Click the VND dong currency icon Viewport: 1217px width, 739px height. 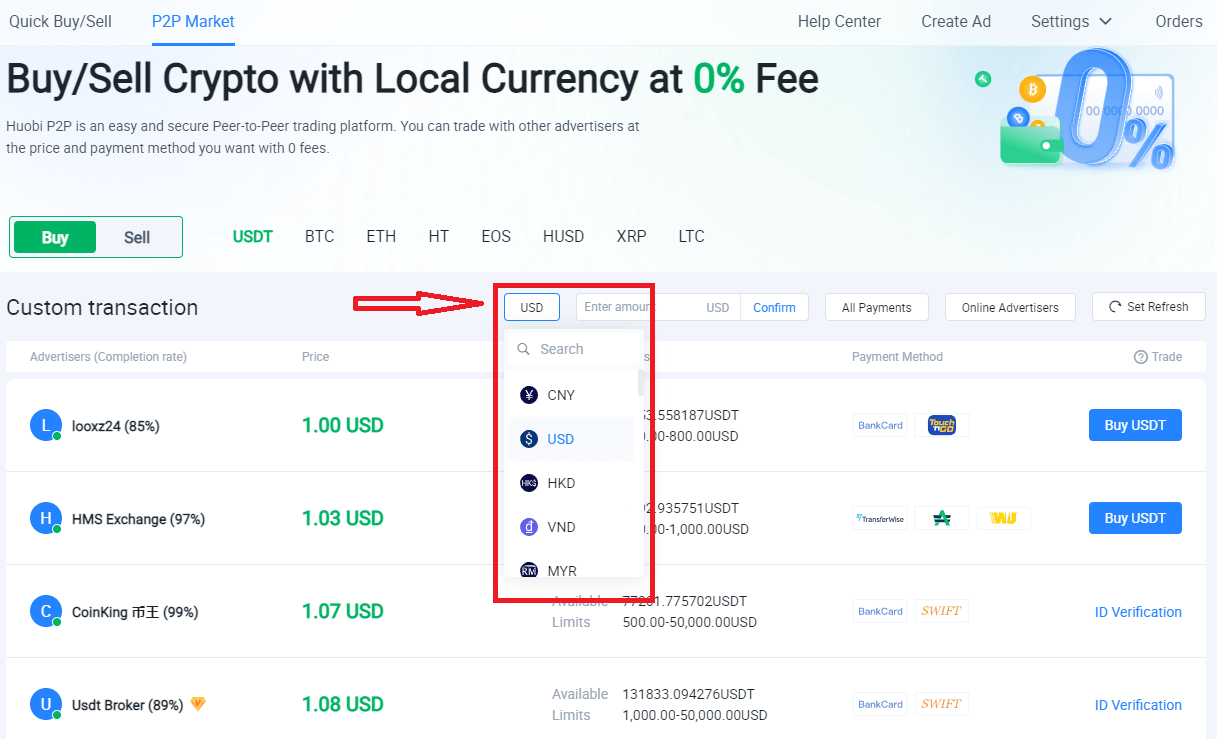pyautogui.click(x=529, y=527)
